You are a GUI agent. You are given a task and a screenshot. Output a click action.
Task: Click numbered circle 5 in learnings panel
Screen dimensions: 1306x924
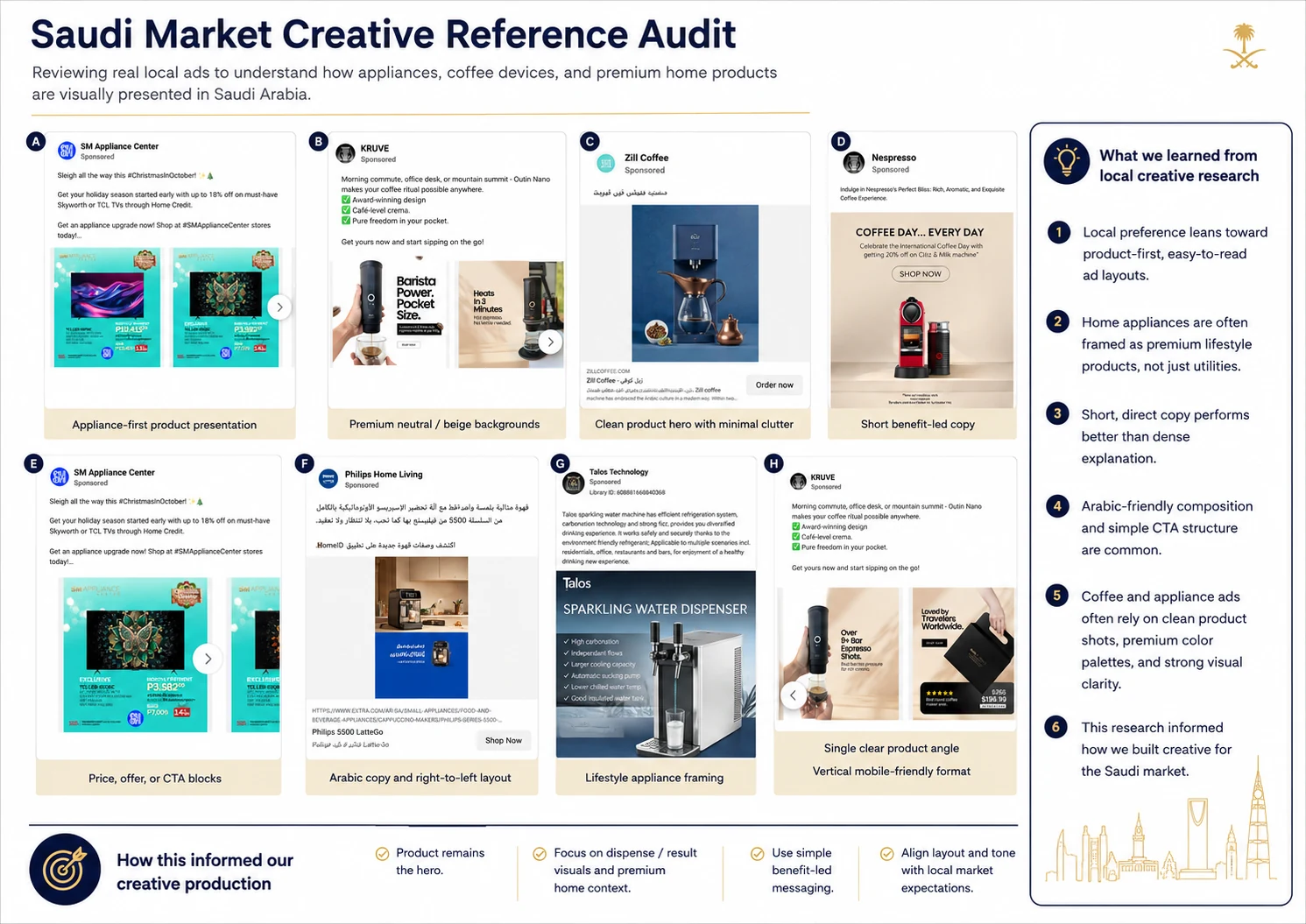1057,596
